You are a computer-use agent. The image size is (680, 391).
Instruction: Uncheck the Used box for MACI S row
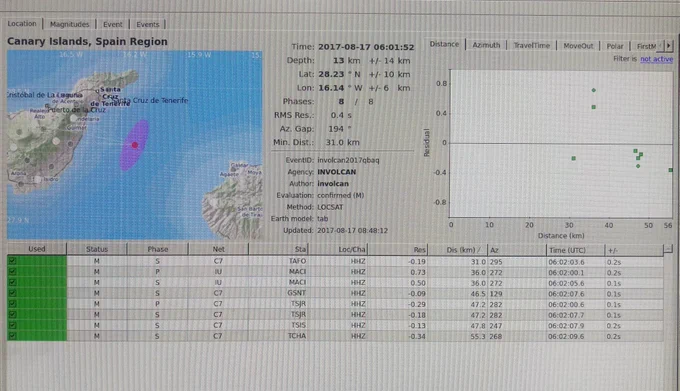point(12,282)
